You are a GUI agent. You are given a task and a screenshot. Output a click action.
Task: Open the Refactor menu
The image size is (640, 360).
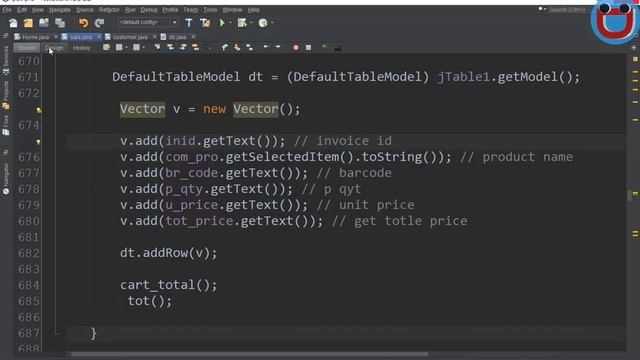(109, 10)
